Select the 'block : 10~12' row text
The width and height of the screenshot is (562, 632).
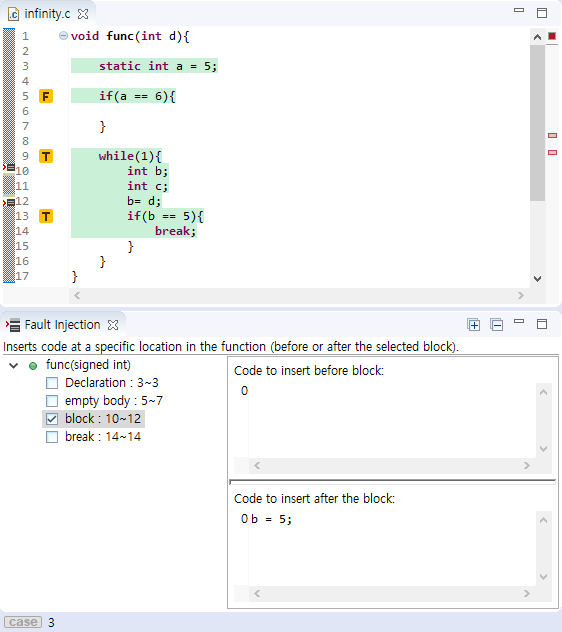point(103,419)
